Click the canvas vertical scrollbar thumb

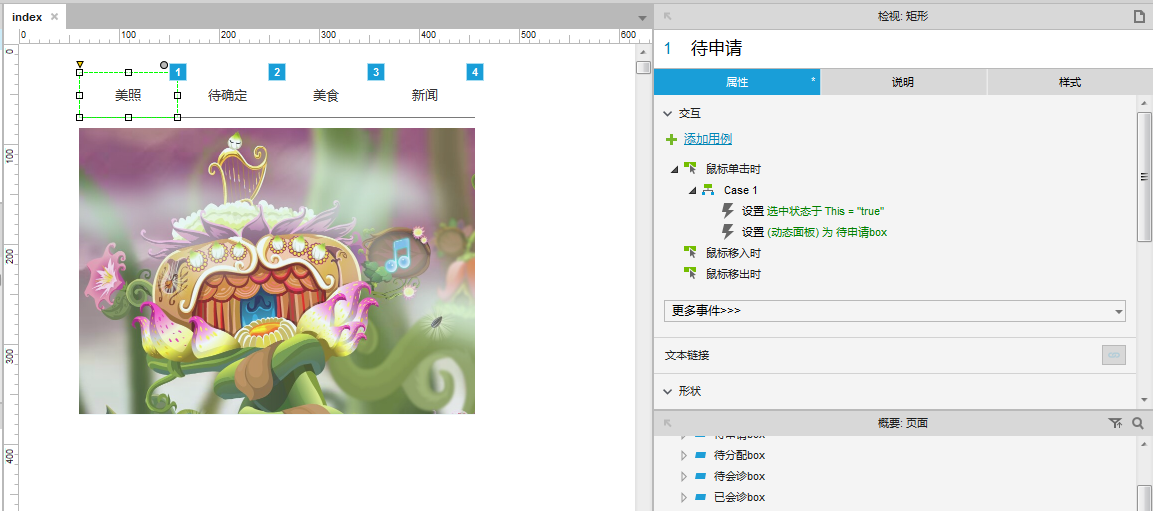click(x=643, y=68)
